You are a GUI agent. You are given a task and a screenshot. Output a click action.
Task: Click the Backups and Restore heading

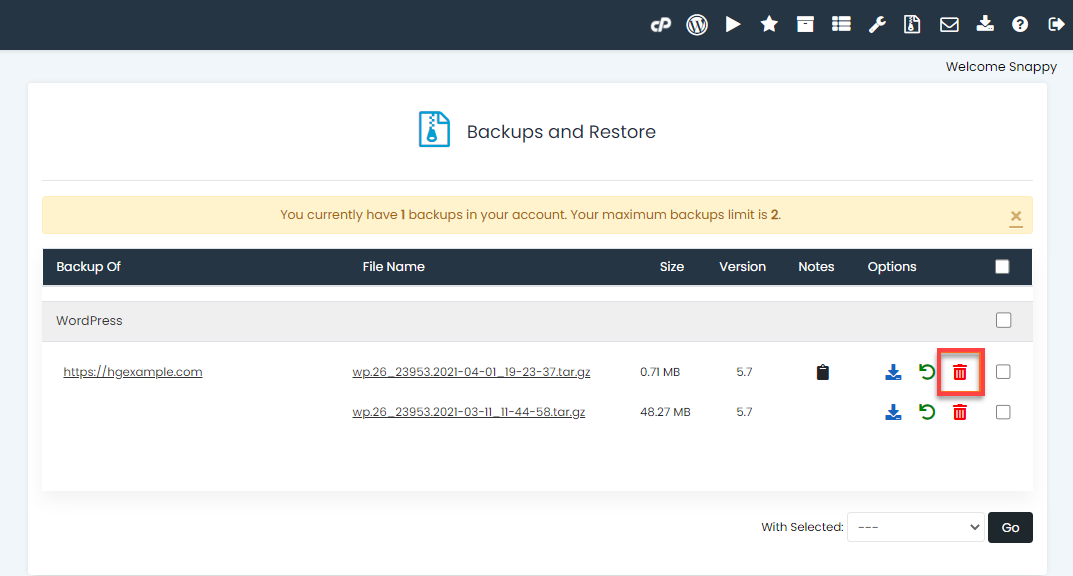561,131
